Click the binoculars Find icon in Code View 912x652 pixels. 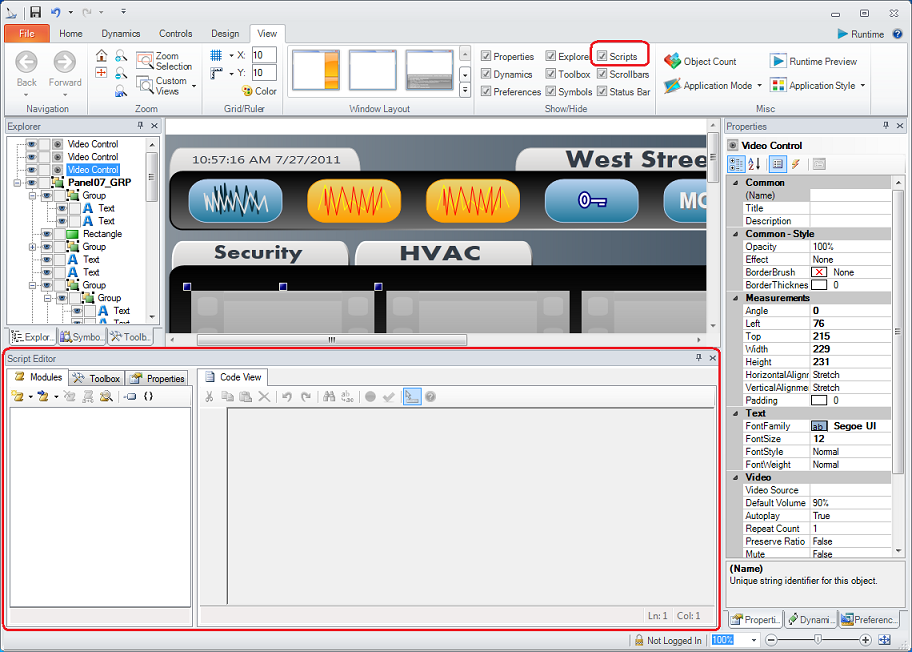(329, 396)
